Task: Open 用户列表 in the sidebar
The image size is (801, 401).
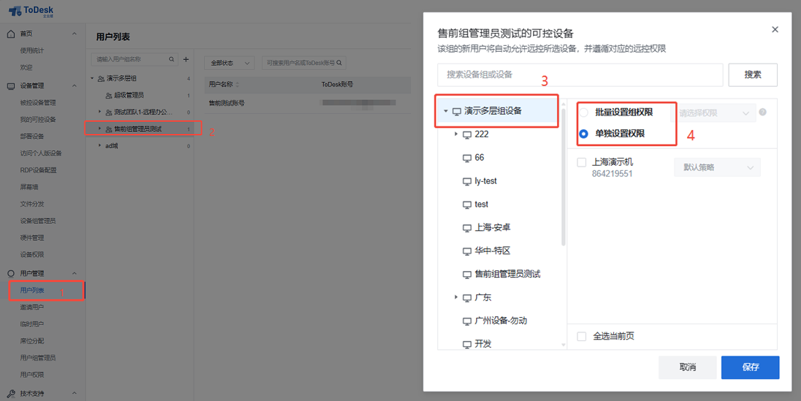Action: (32, 290)
